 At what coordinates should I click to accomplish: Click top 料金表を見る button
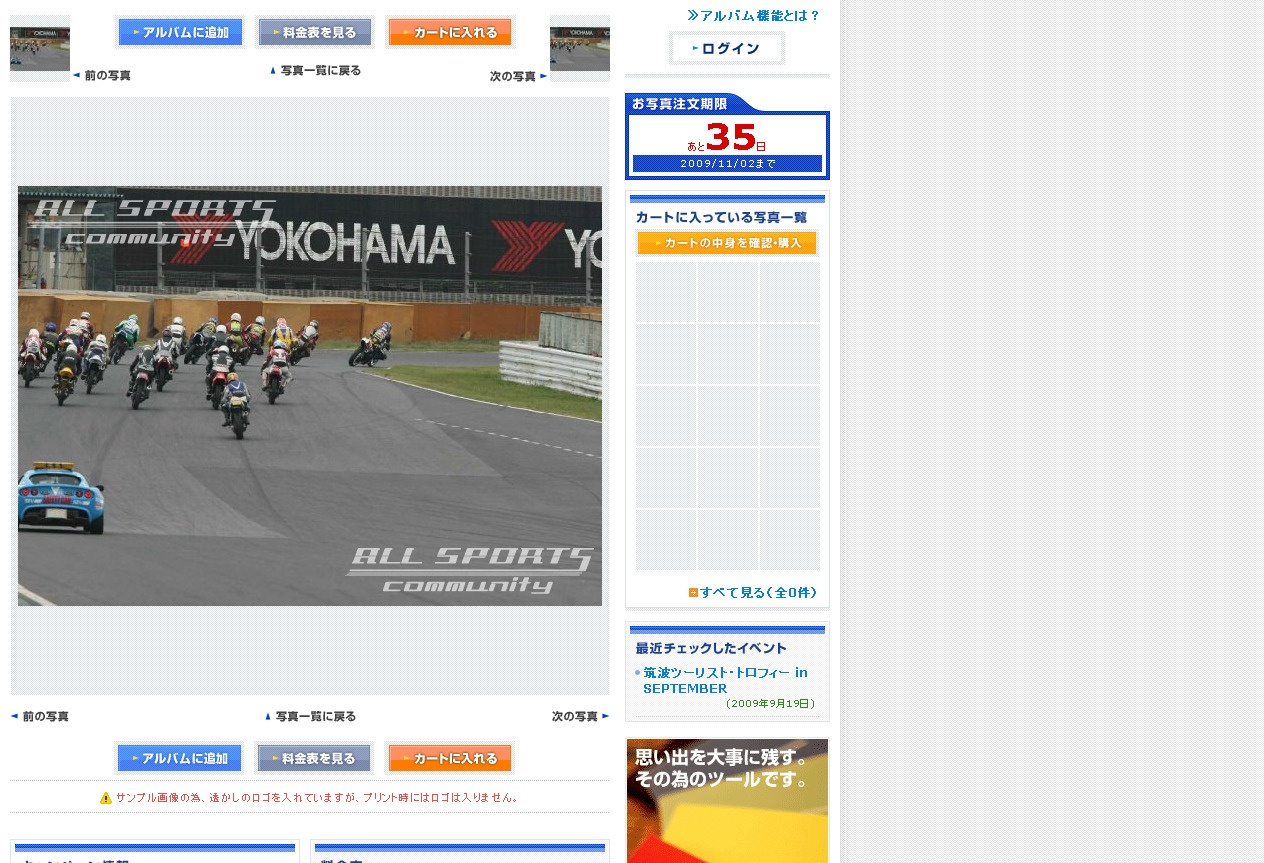(x=315, y=32)
